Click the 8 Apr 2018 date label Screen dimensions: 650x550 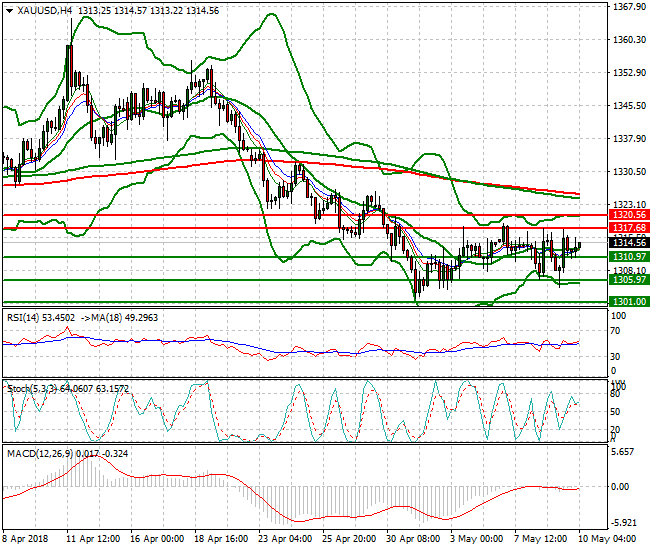pos(25,539)
